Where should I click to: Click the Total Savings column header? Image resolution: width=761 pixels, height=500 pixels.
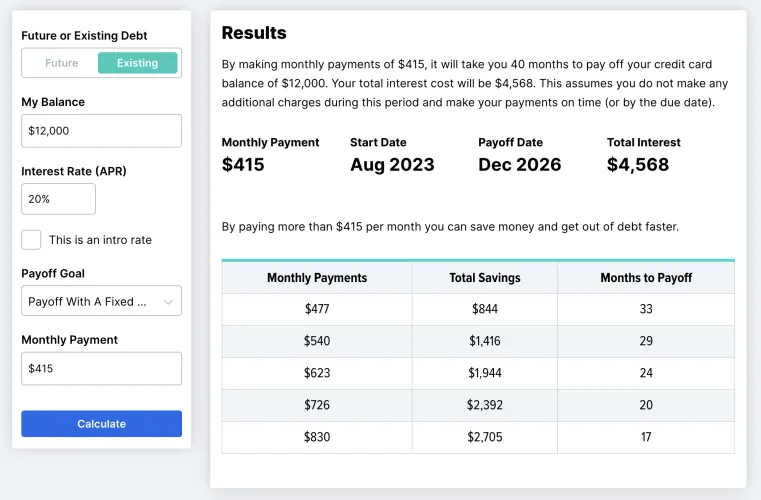coord(485,278)
